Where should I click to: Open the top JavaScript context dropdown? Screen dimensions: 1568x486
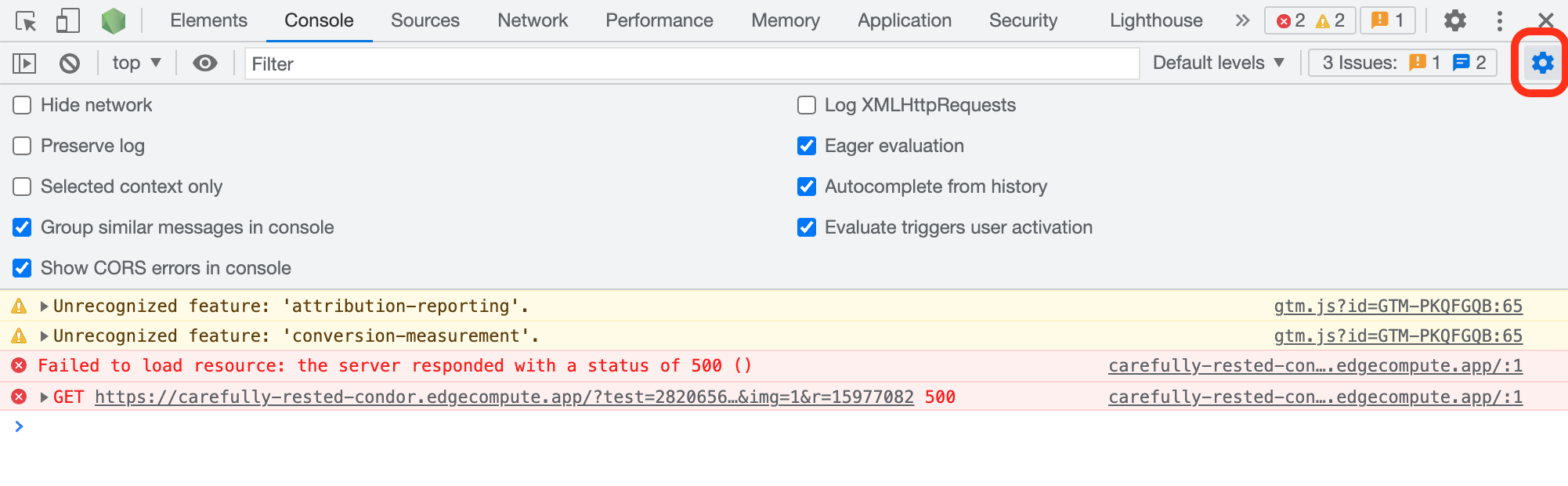135,63
